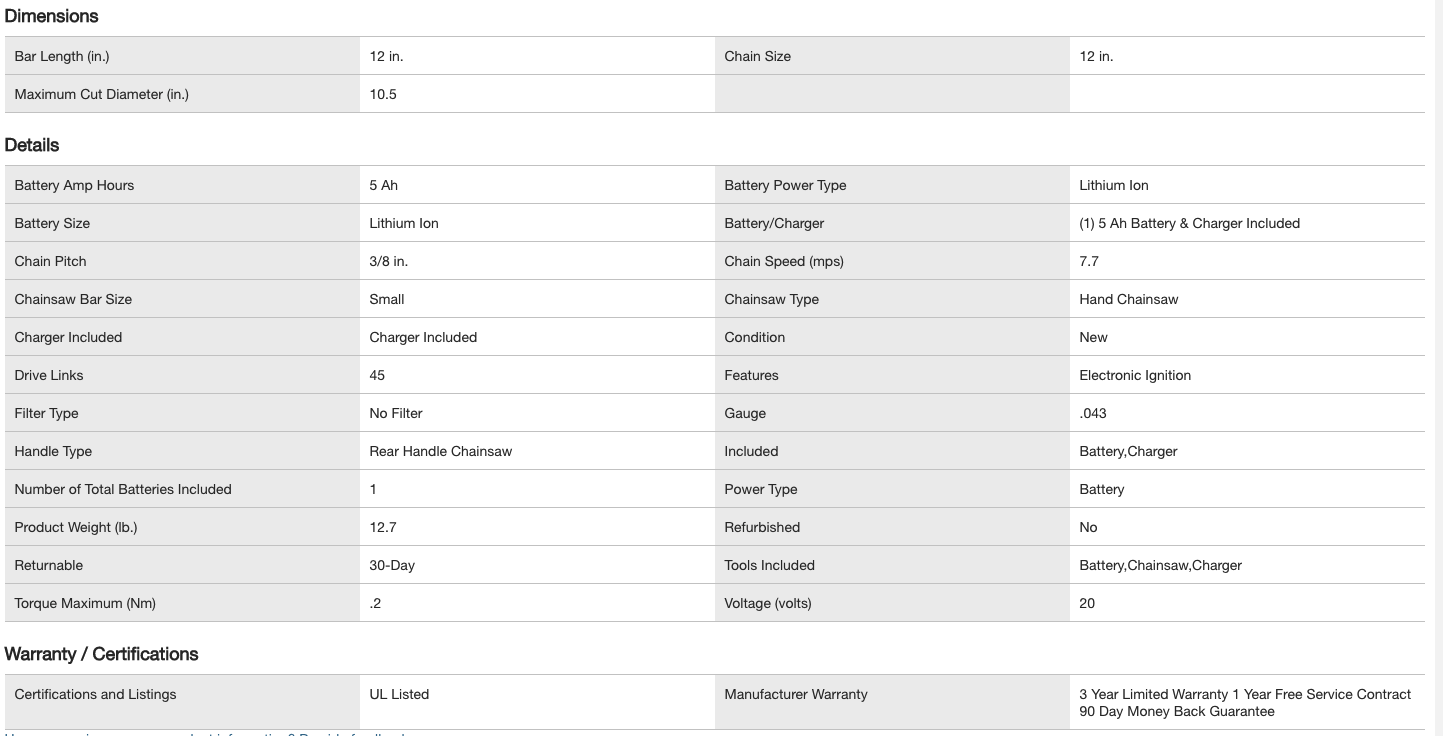
Task: Click the Voltage (volts) label
Action: pos(767,603)
